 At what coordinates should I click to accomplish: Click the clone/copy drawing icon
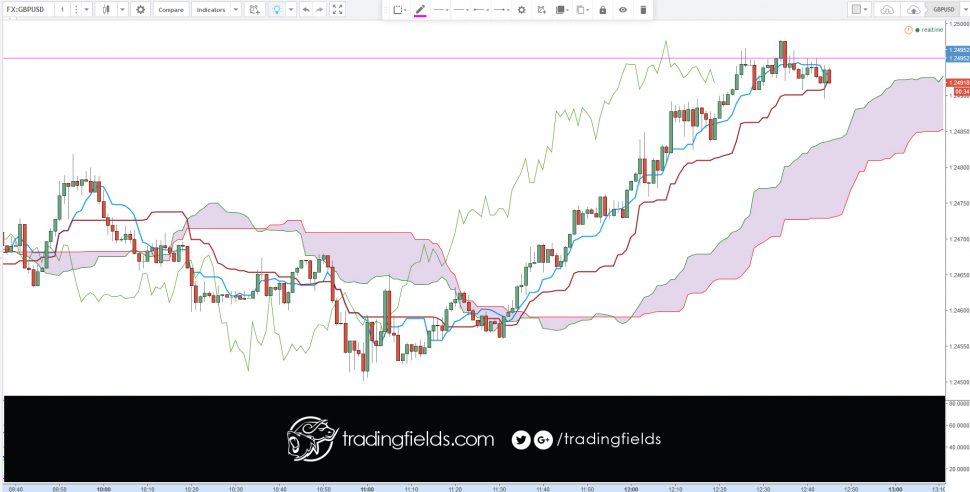(582, 9)
